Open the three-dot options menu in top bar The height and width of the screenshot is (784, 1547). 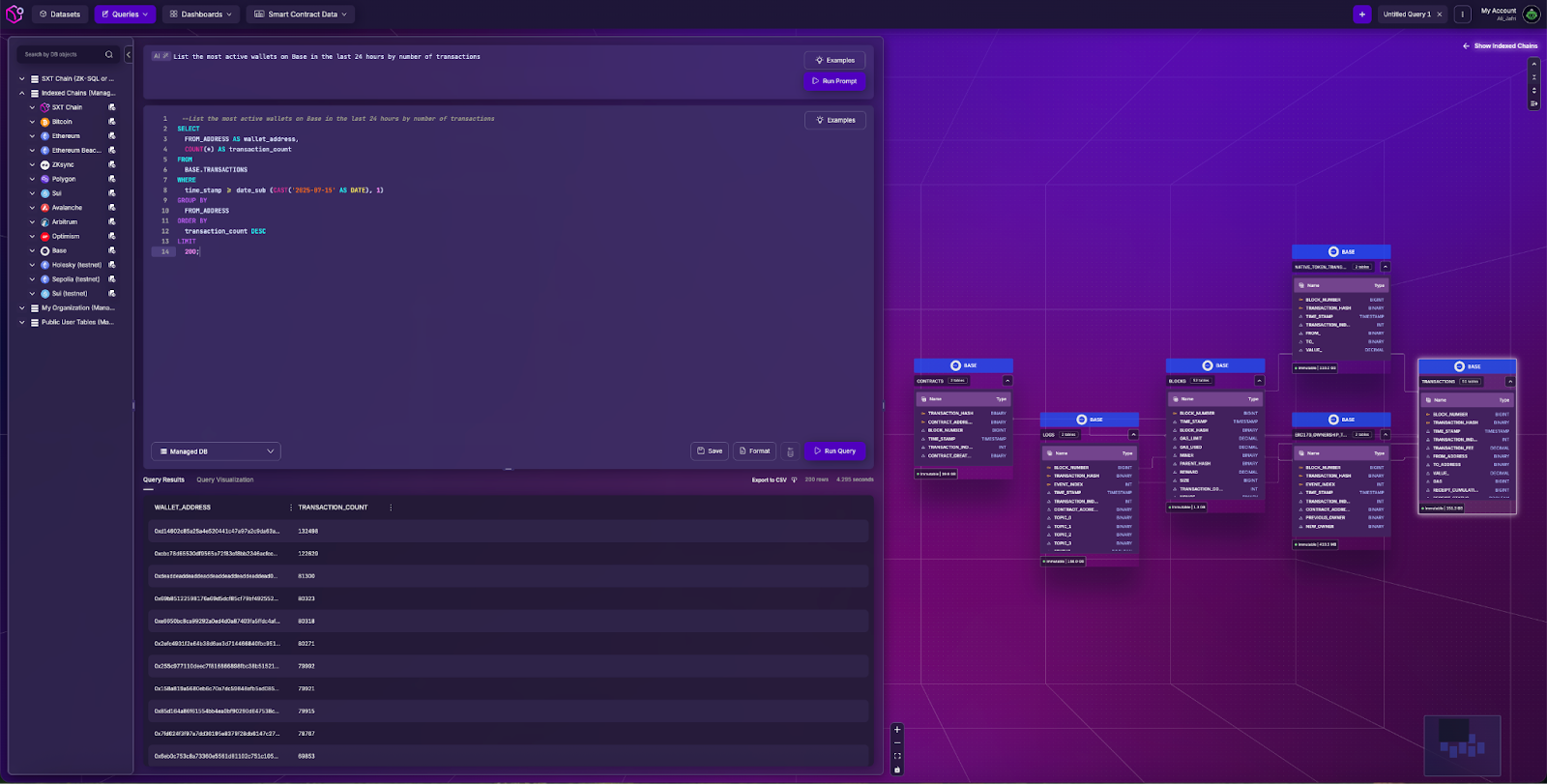[x=1463, y=15]
